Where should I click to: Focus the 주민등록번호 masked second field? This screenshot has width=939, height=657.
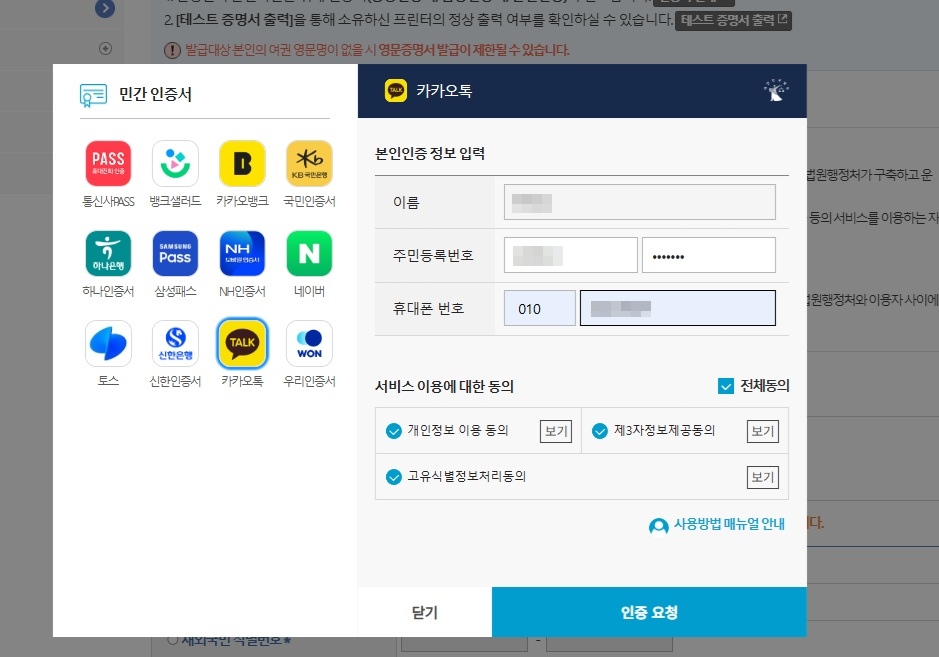click(x=708, y=255)
